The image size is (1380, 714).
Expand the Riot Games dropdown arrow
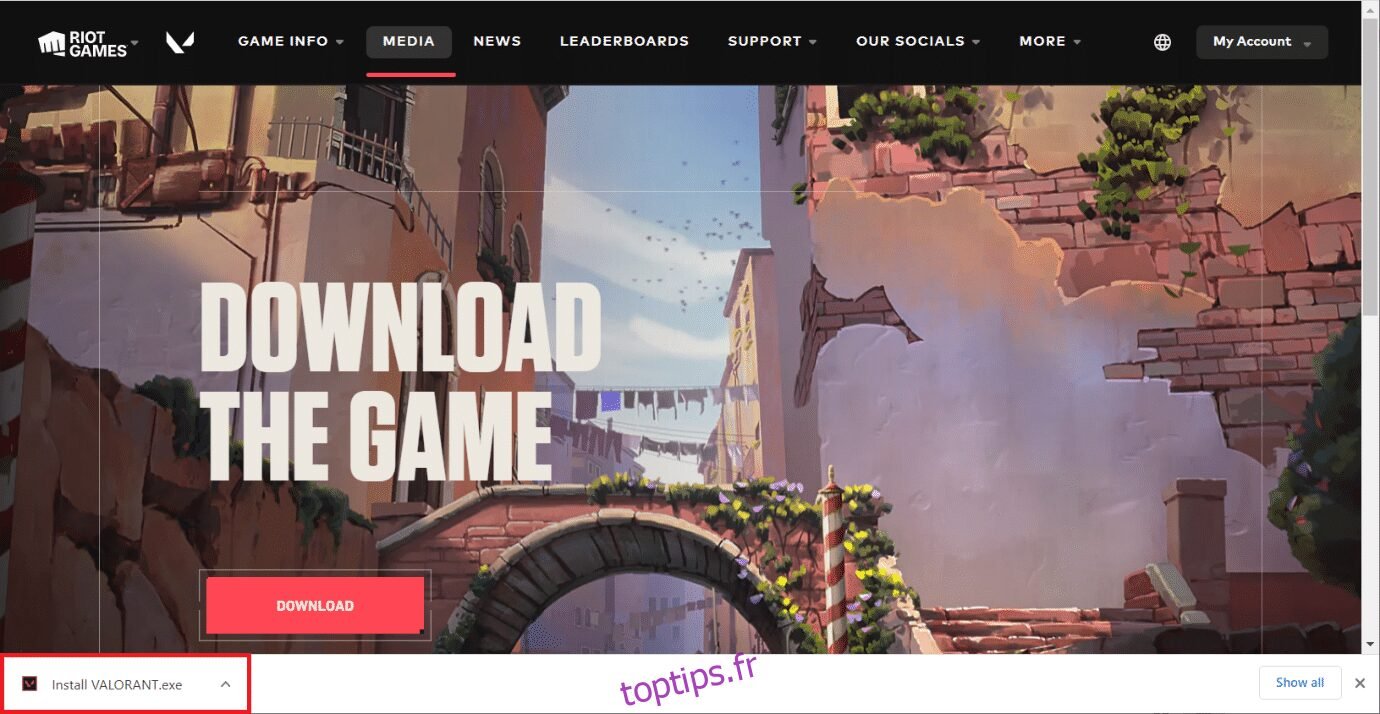click(135, 43)
